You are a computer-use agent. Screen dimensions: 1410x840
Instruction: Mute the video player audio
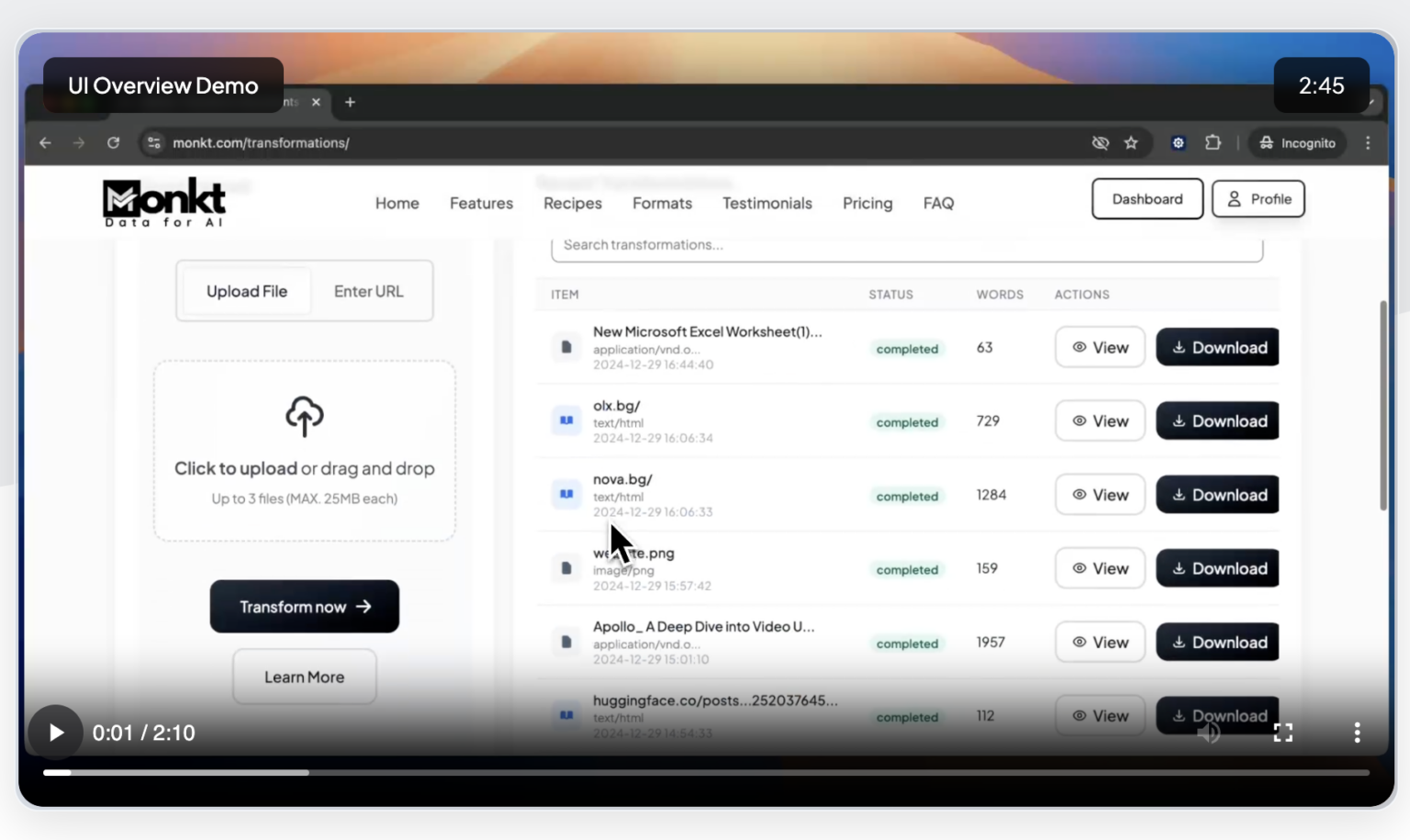[x=1210, y=733]
